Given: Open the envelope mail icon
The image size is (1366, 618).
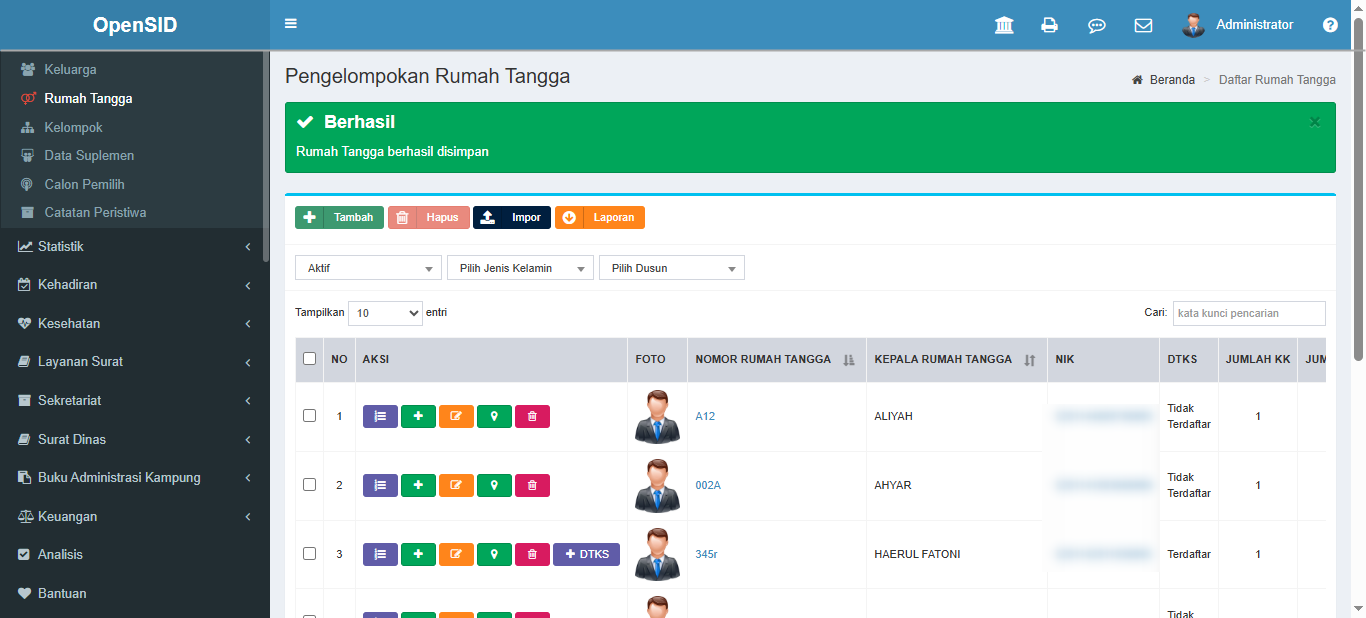Looking at the screenshot, I should click(1143, 25).
